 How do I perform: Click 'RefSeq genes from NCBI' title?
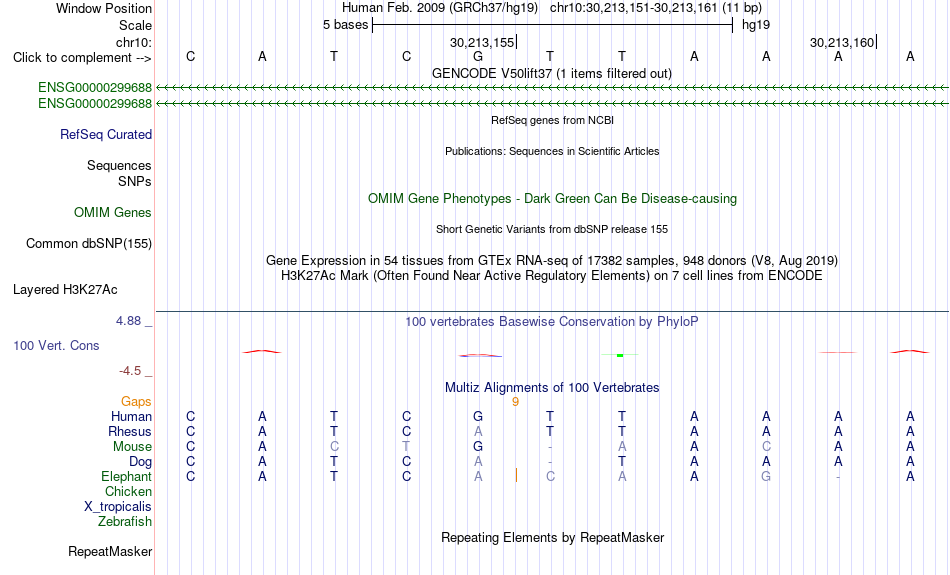(x=552, y=120)
